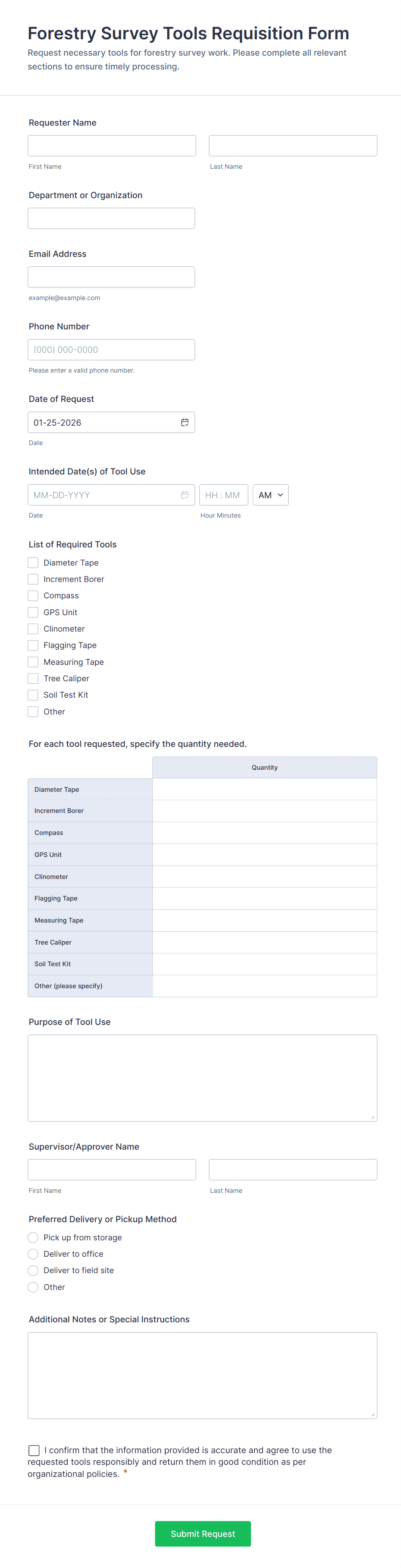Tick the Soil Test Kit checkbox
The width and height of the screenshot is (401, 1568).
tap(33, 695)
